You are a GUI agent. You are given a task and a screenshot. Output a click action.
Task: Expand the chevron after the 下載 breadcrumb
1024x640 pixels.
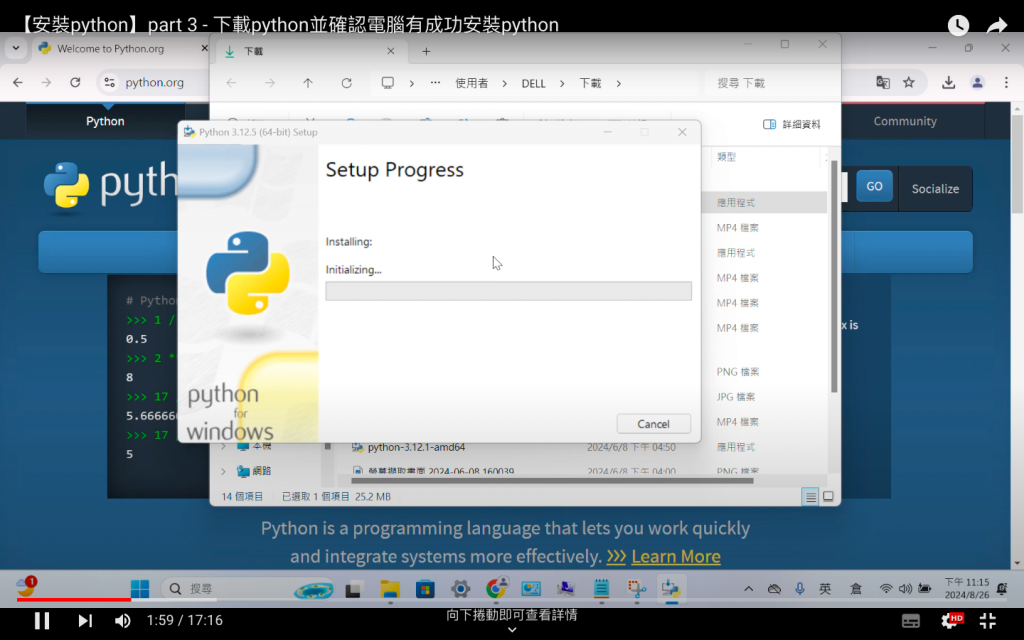[618, 83]
